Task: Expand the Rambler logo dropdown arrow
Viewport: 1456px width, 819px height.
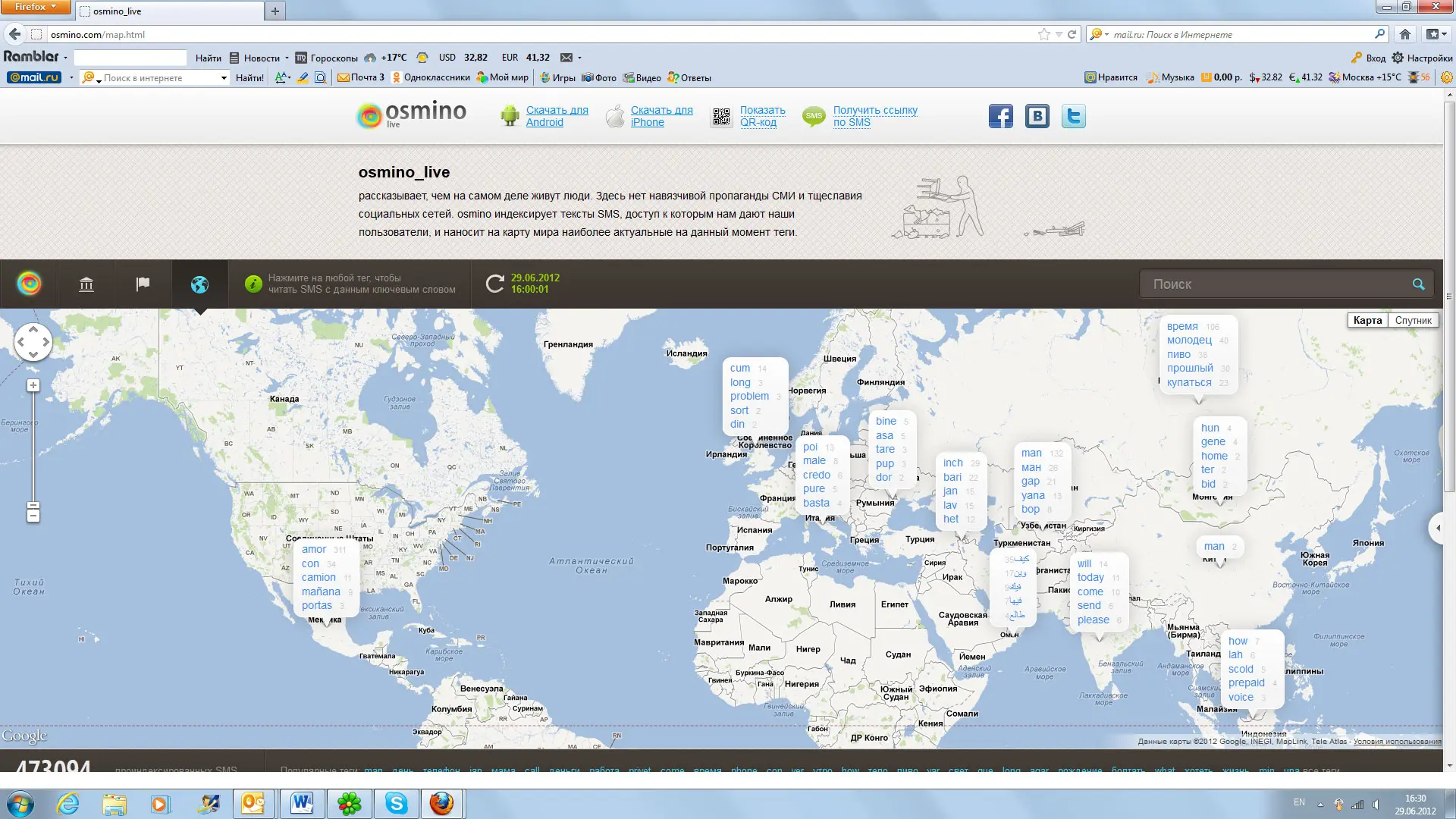Action: (66, 58)
